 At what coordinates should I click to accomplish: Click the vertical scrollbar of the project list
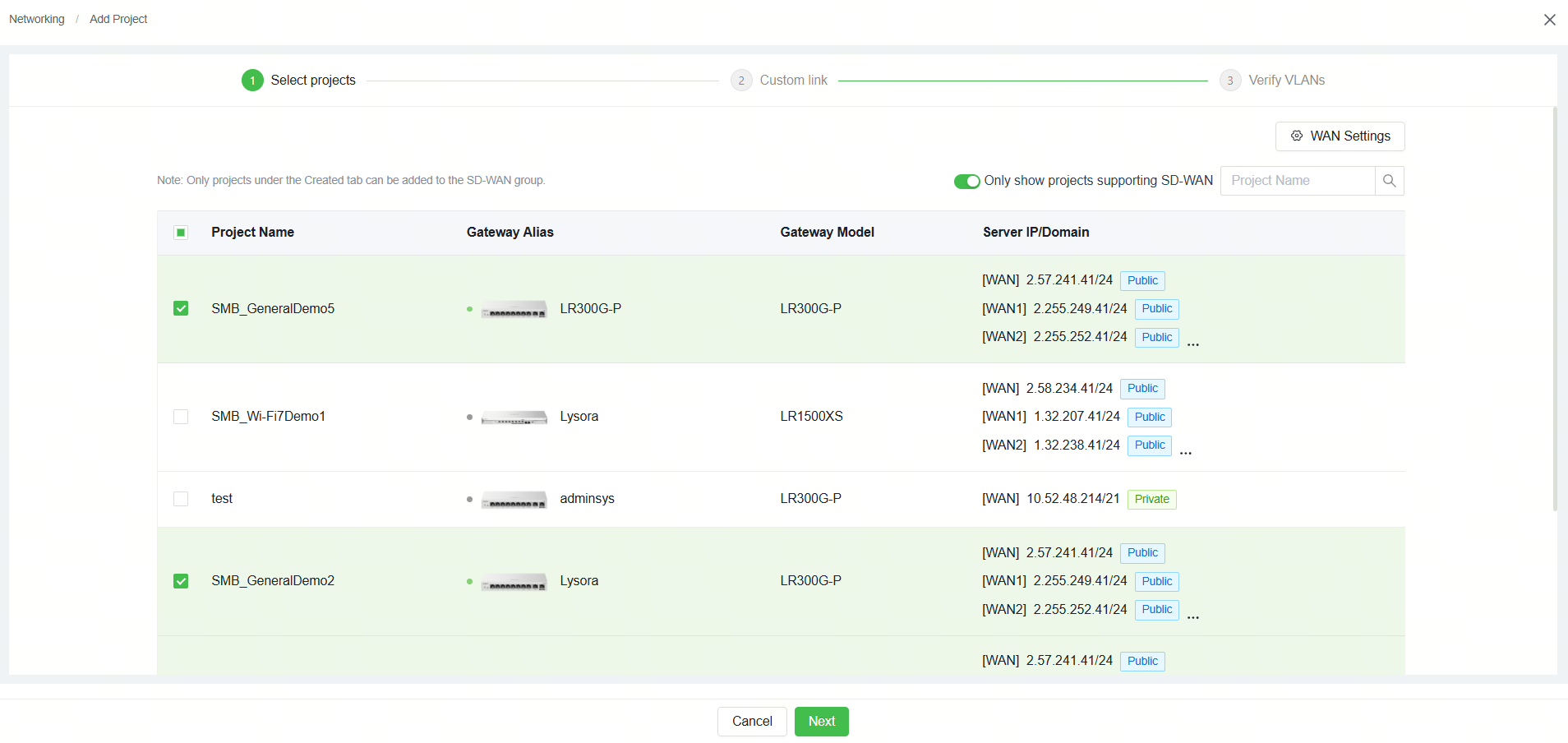click(1554, 309)
